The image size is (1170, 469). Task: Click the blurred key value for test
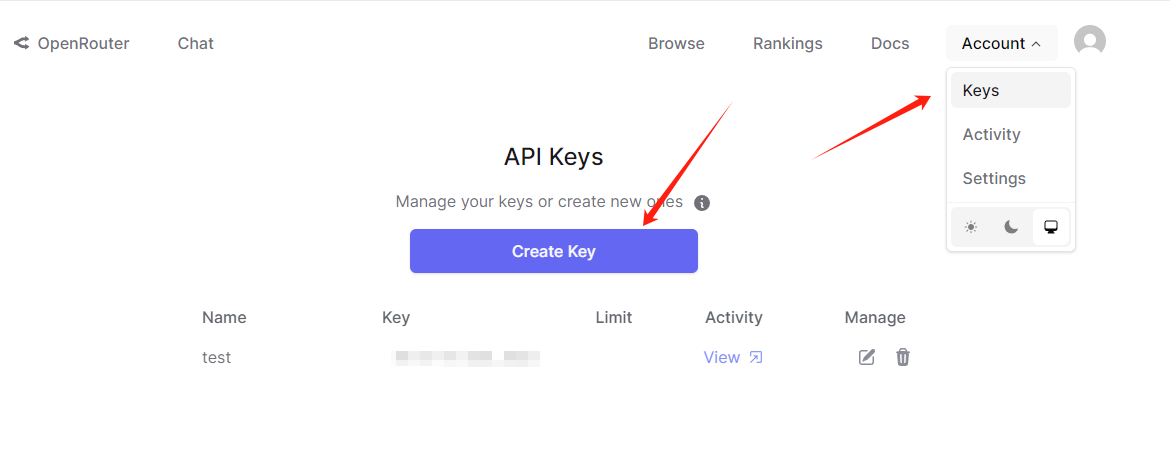(467, 357)
